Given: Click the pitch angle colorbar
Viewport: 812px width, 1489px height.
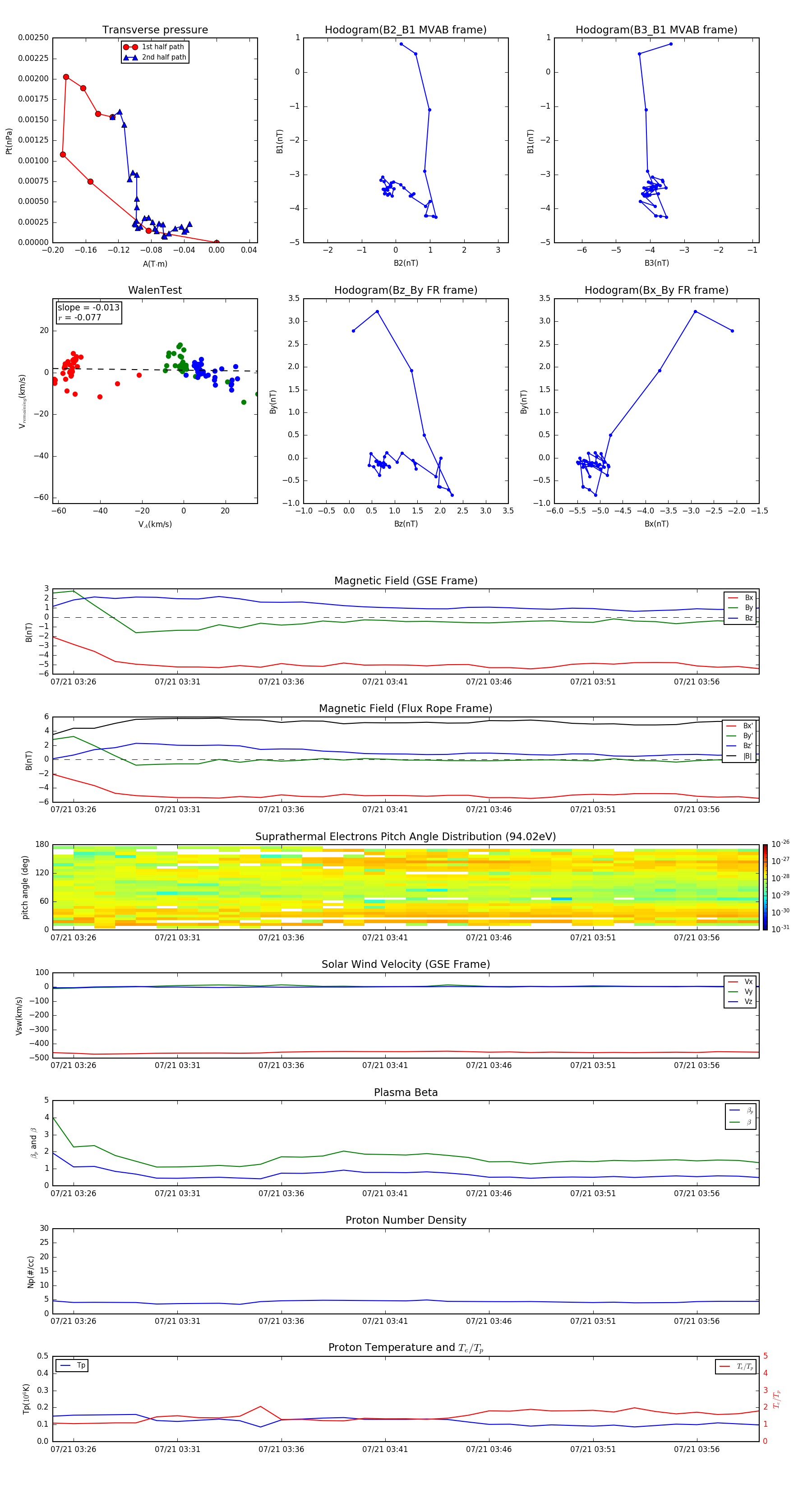Looking at the screenshot, I should pyautogui.click(x=765, y=887).
